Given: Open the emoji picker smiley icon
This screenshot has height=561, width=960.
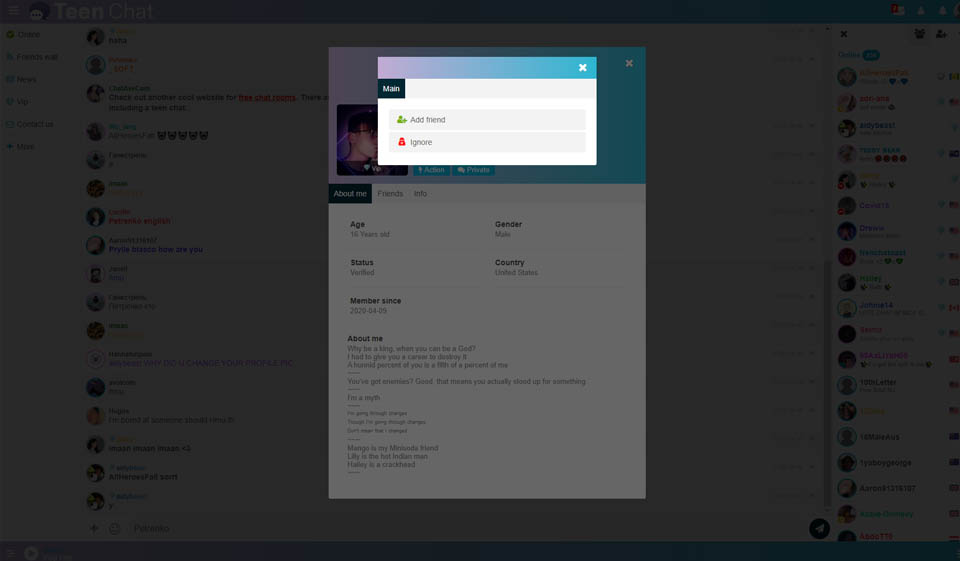Looking at the screenshot, I should click(114, 528).
